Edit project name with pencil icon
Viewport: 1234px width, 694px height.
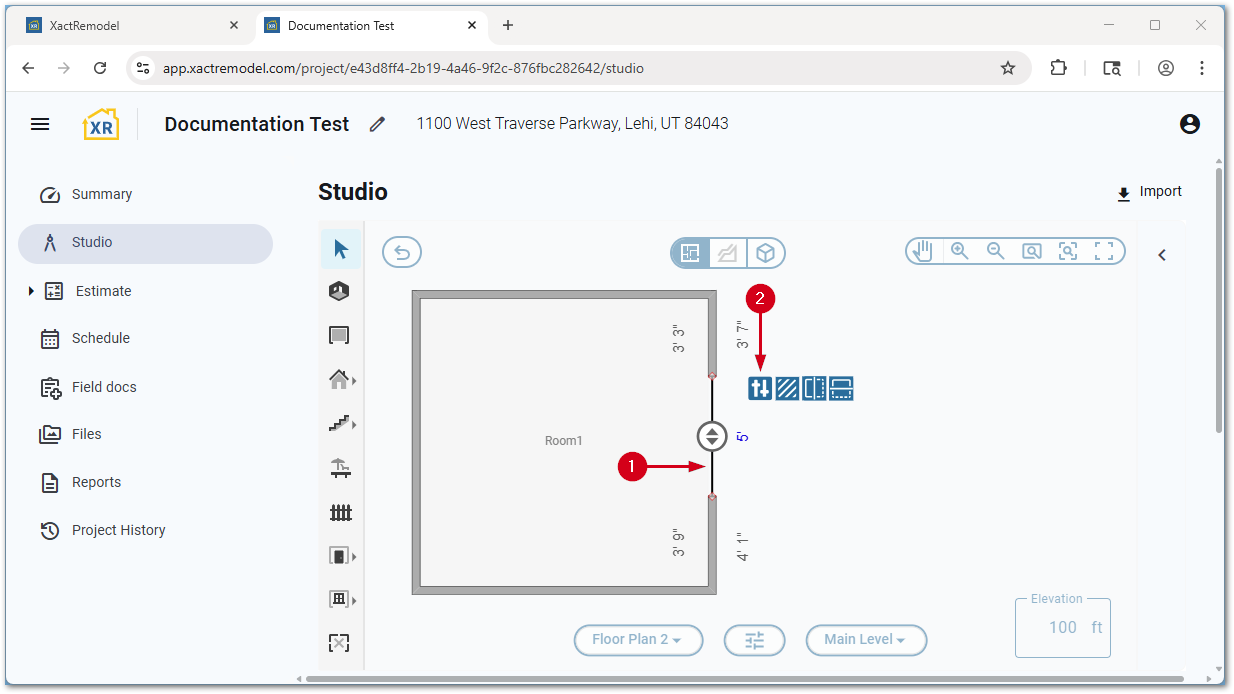tap(377, 125)
